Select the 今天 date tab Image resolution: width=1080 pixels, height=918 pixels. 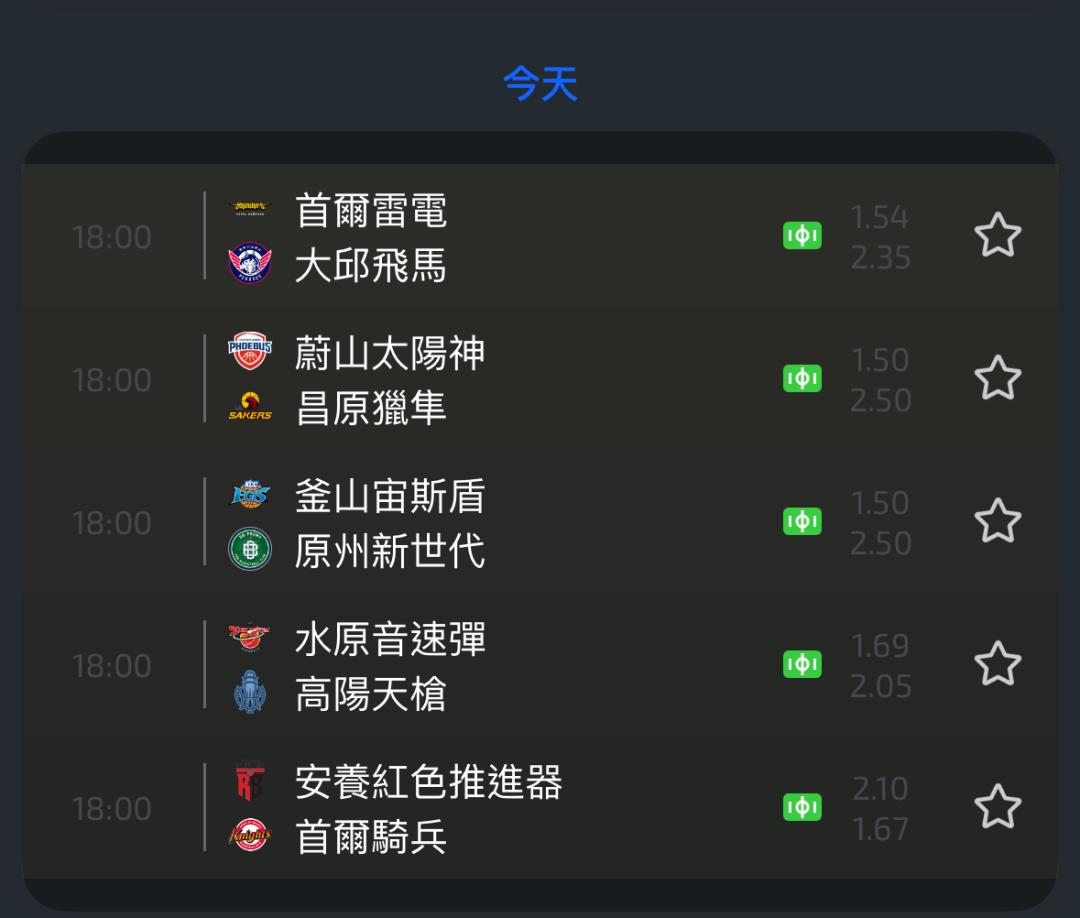tap(540, 84)
